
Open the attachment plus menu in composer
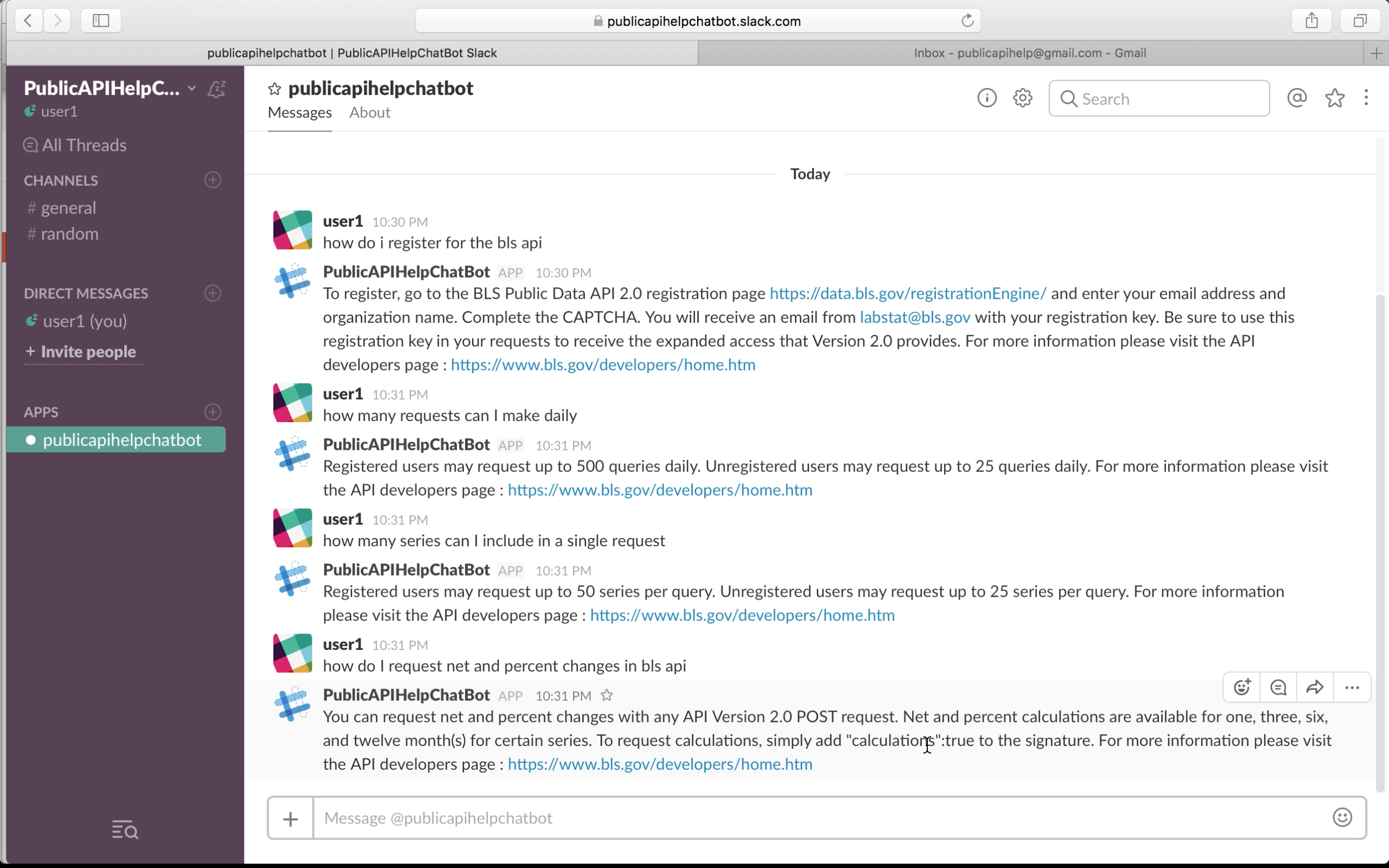(290, 819)
